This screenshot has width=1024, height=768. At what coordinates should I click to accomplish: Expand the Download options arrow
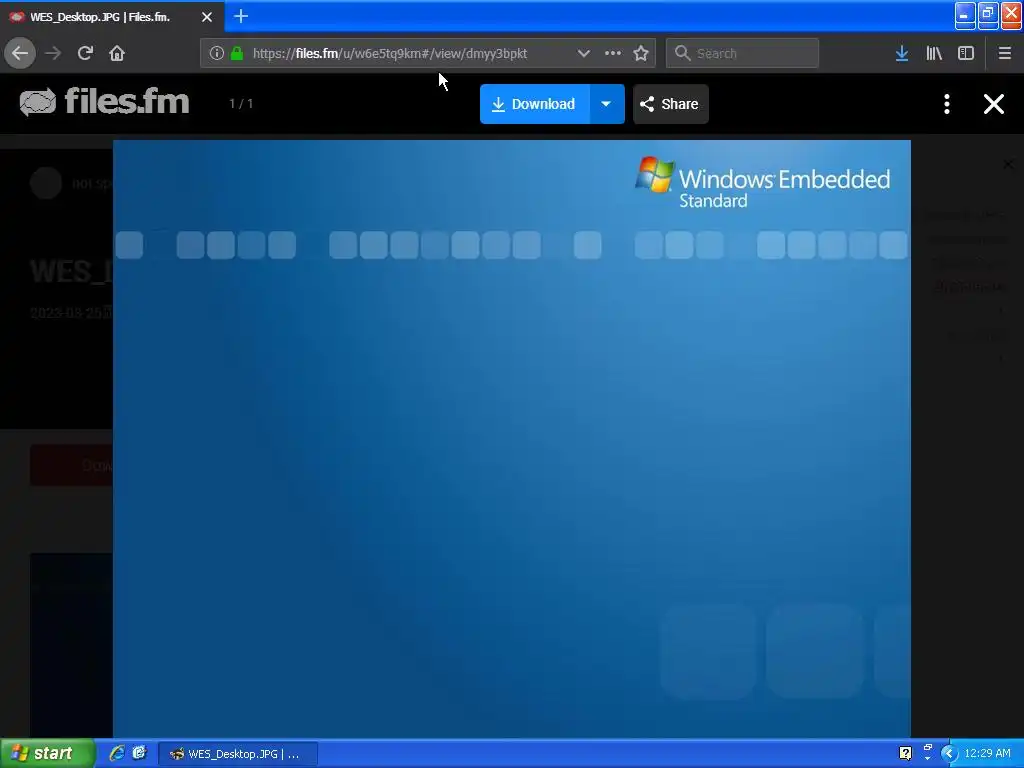coord(607,104)
